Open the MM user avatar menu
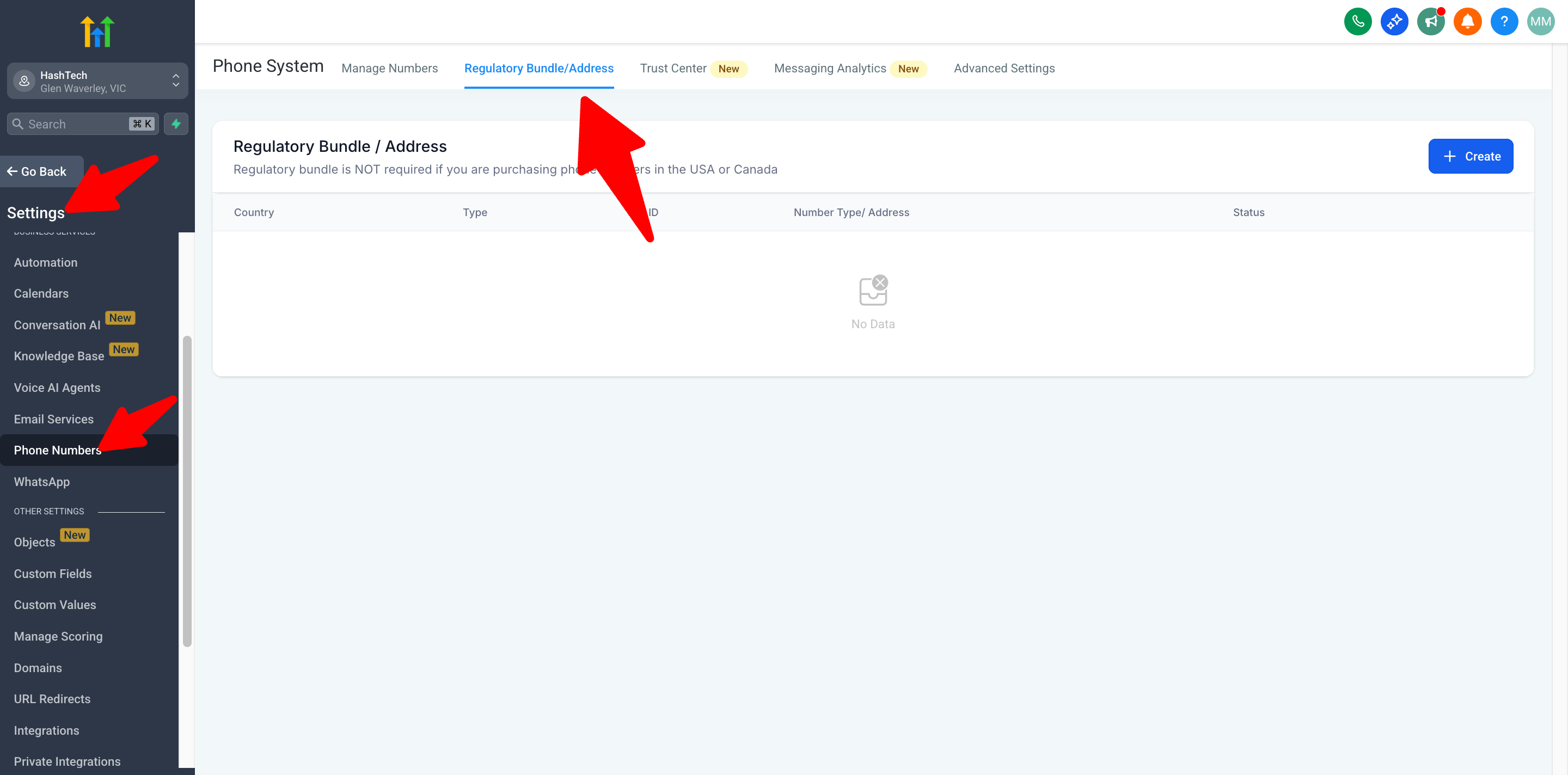 tap(1540, 22)
